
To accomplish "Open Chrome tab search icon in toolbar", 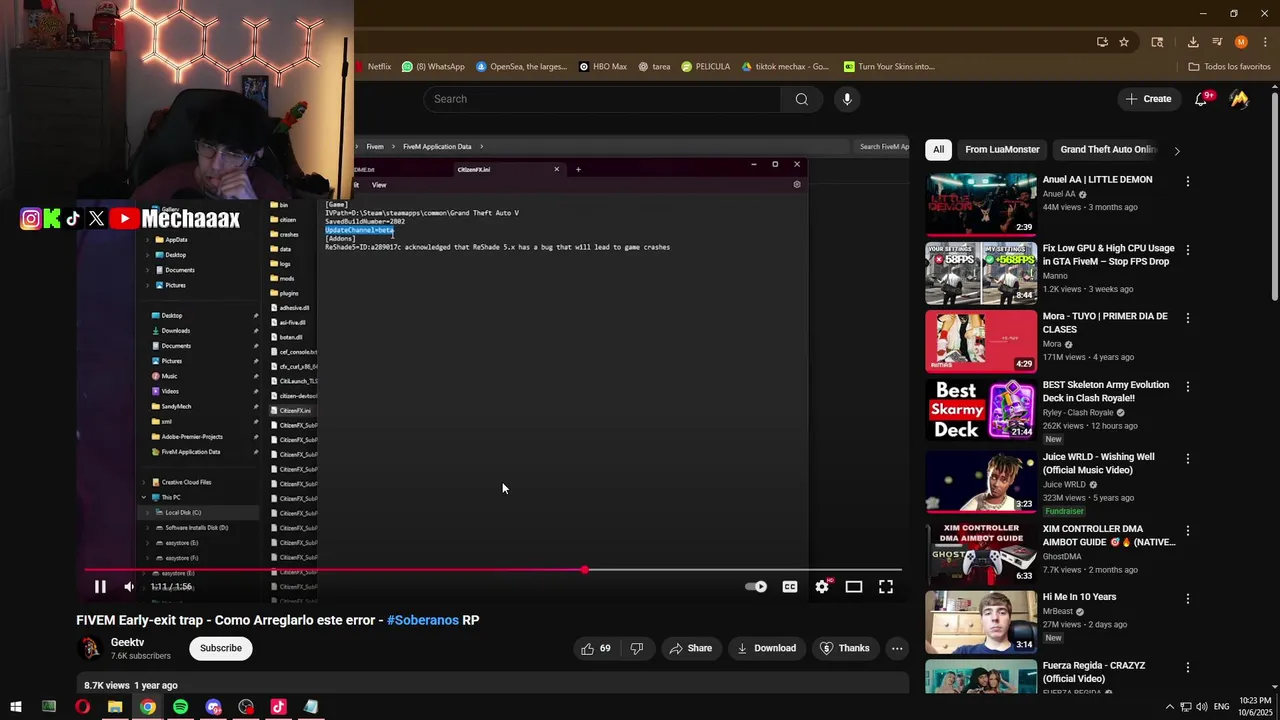I will 1157,42.
